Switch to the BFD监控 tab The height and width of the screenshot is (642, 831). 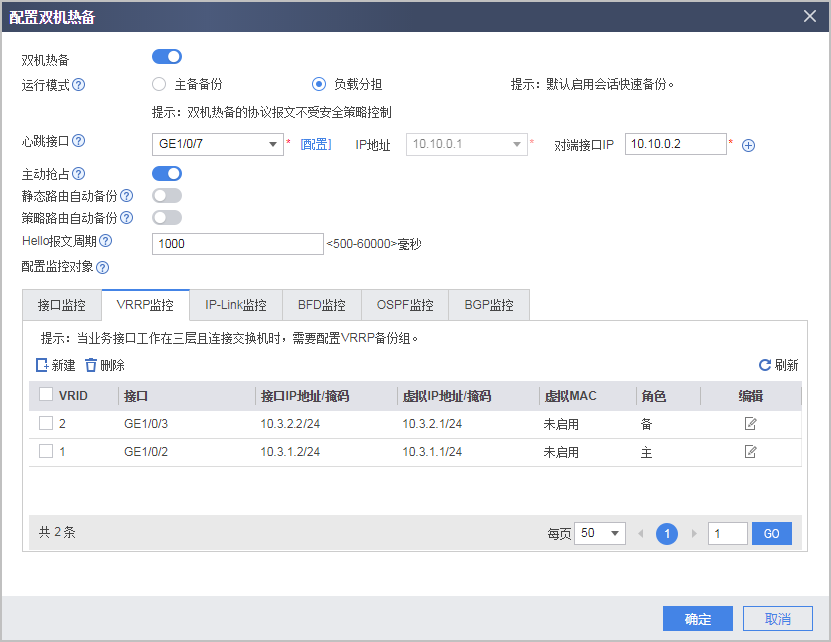pos(322,305)
